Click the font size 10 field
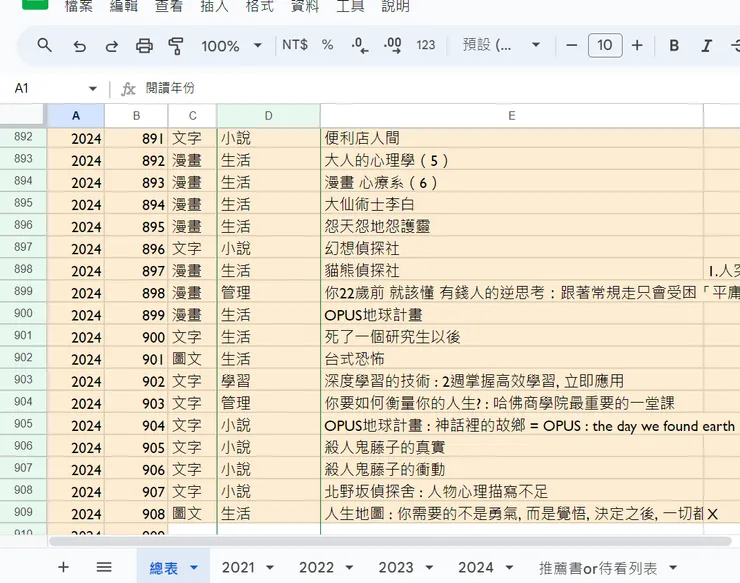The image size is (740, 583). coord(605,45)
